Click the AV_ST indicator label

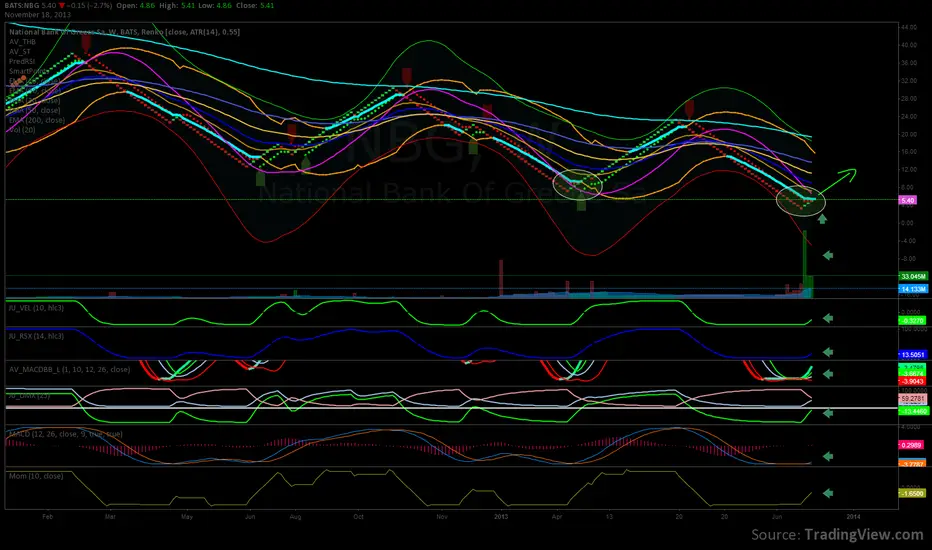[x=20, y=52]
